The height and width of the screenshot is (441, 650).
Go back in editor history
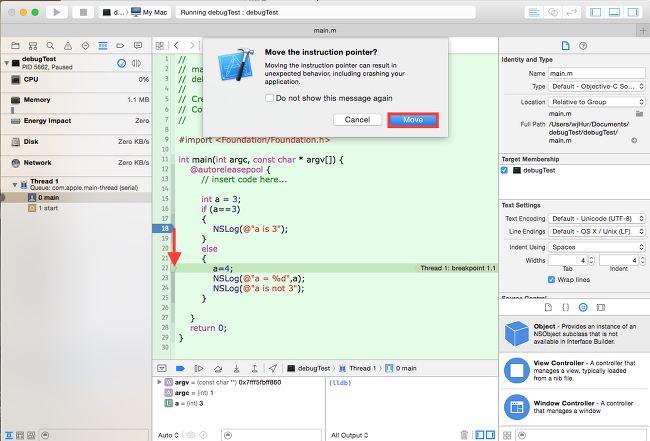[x=176, y=46]
